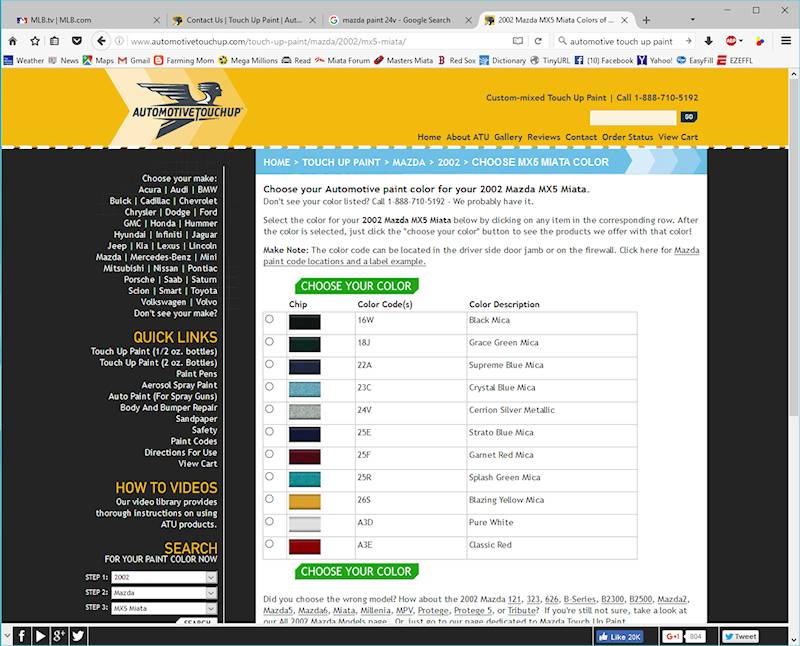Screen dimensions: 800x646
Task: Click the Protege model link
Action: [x=433, y=610]
